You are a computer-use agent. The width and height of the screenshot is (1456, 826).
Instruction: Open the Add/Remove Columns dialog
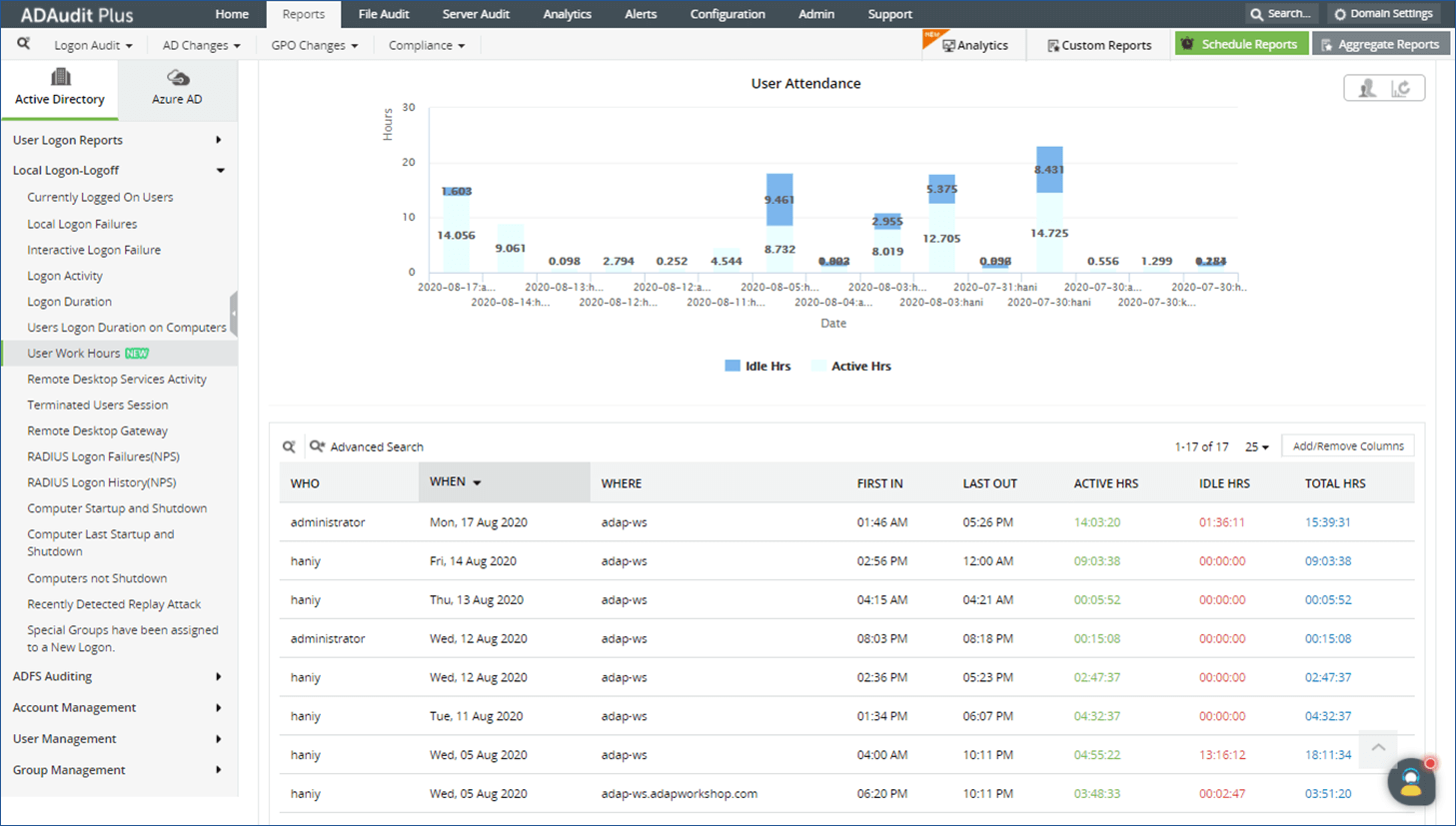(x=1347, y=445)
